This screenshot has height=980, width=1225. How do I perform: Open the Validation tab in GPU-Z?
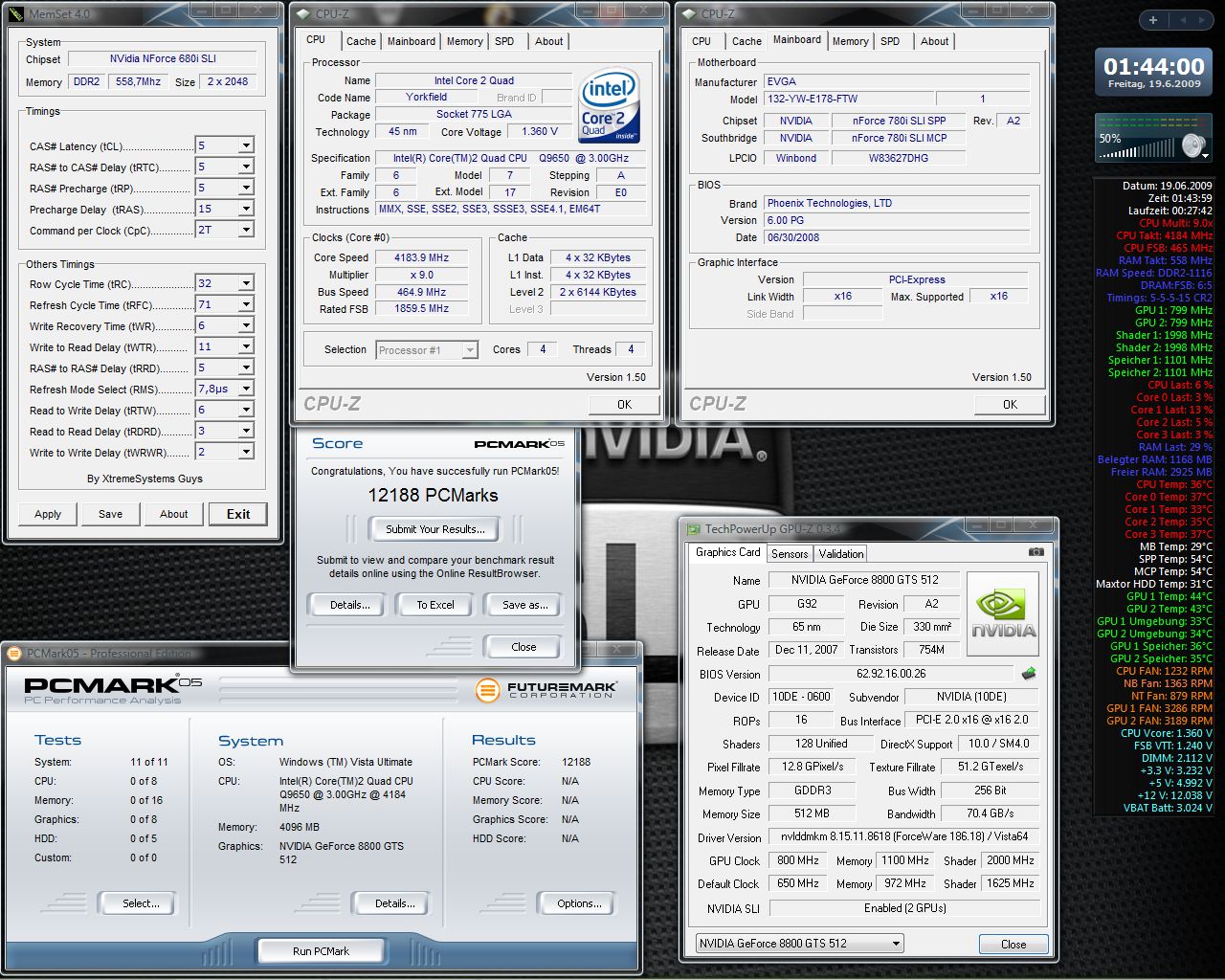pyautogui.click(x=841, y=553)
